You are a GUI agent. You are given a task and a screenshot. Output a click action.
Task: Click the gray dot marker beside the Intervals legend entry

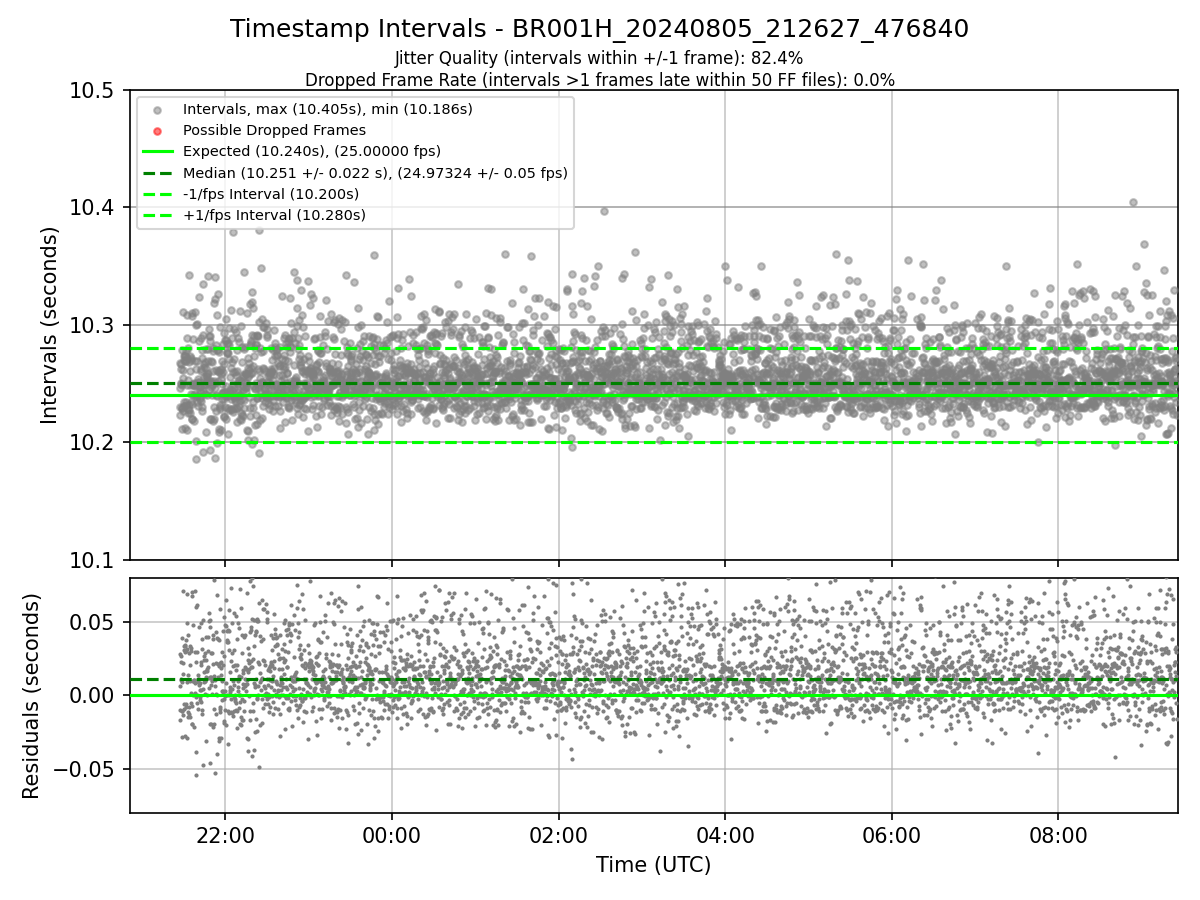157,109
